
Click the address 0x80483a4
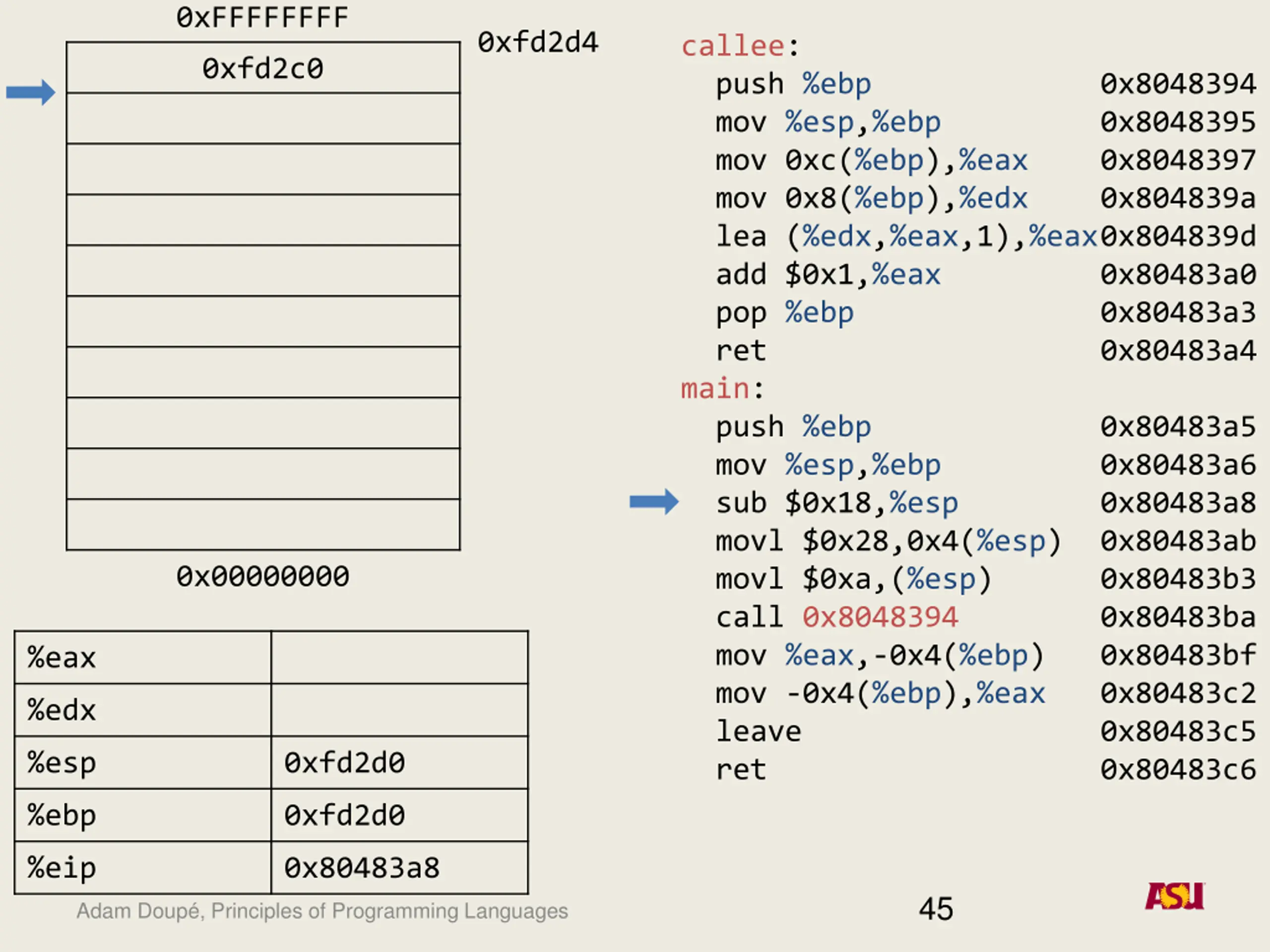coord(1178,351)
